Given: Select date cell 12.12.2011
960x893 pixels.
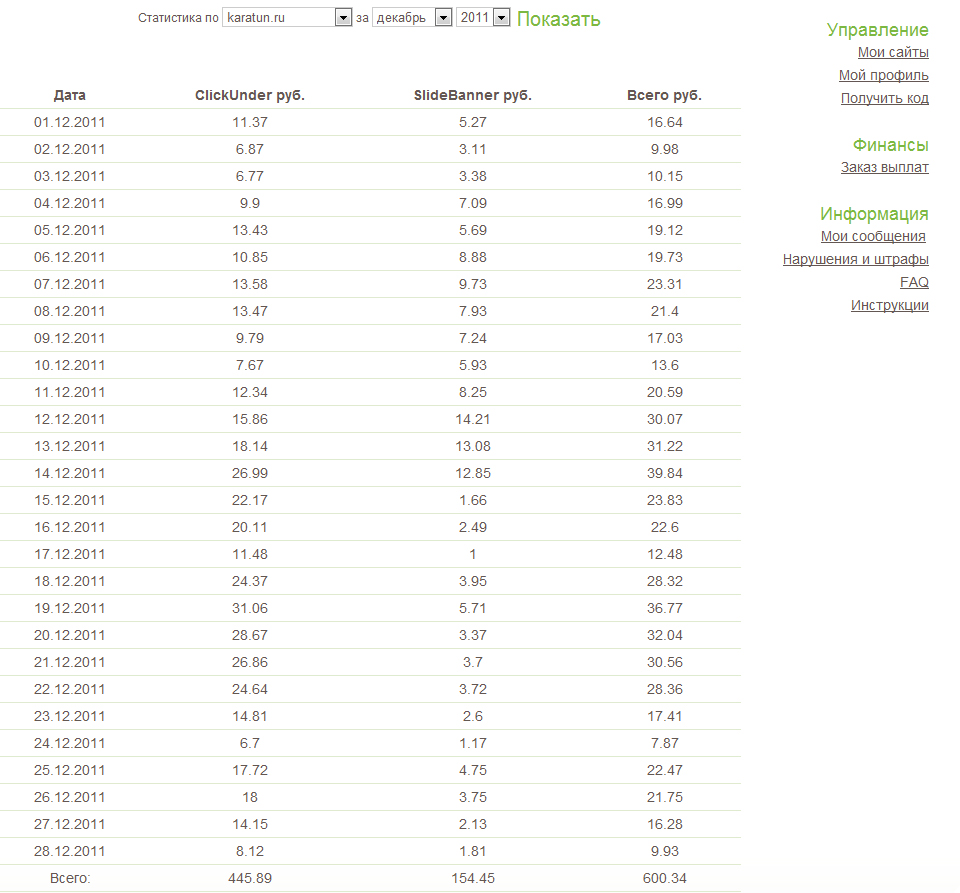Looking at the screenshot, I should coord(70,419).
